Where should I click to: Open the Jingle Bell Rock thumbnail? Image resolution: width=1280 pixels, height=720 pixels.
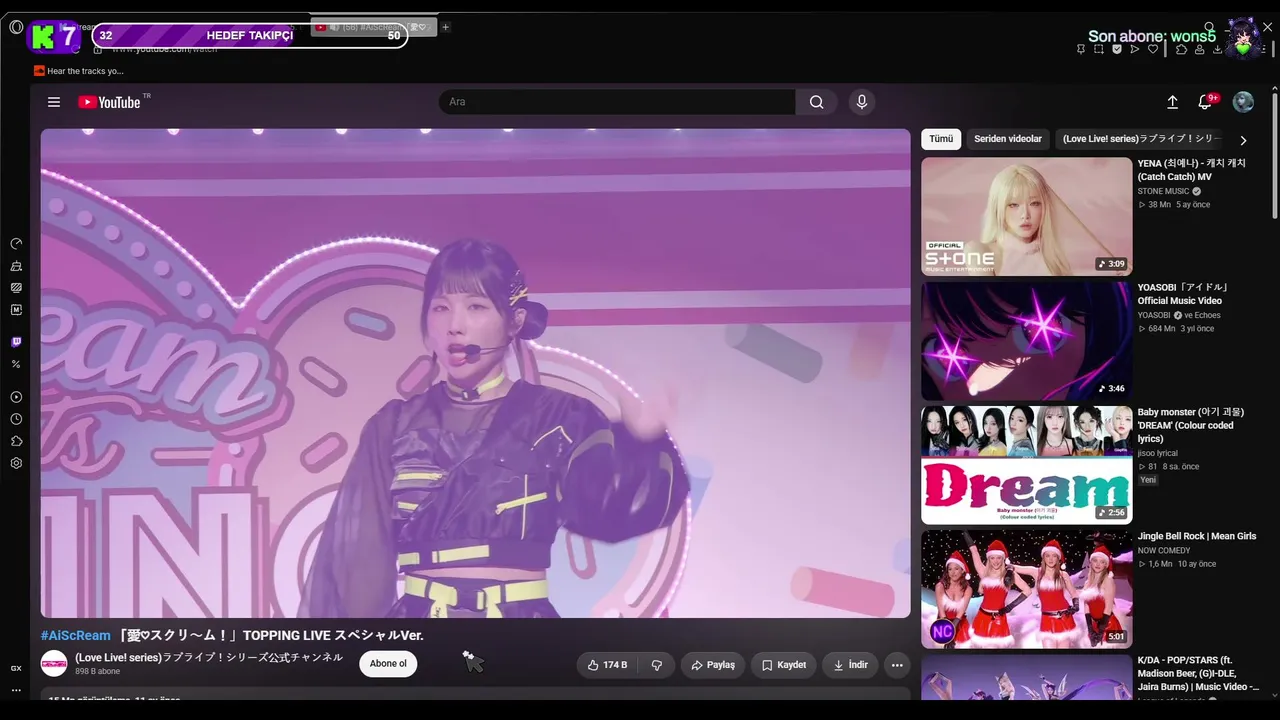pyautogui.click(x=1027, y=589)
